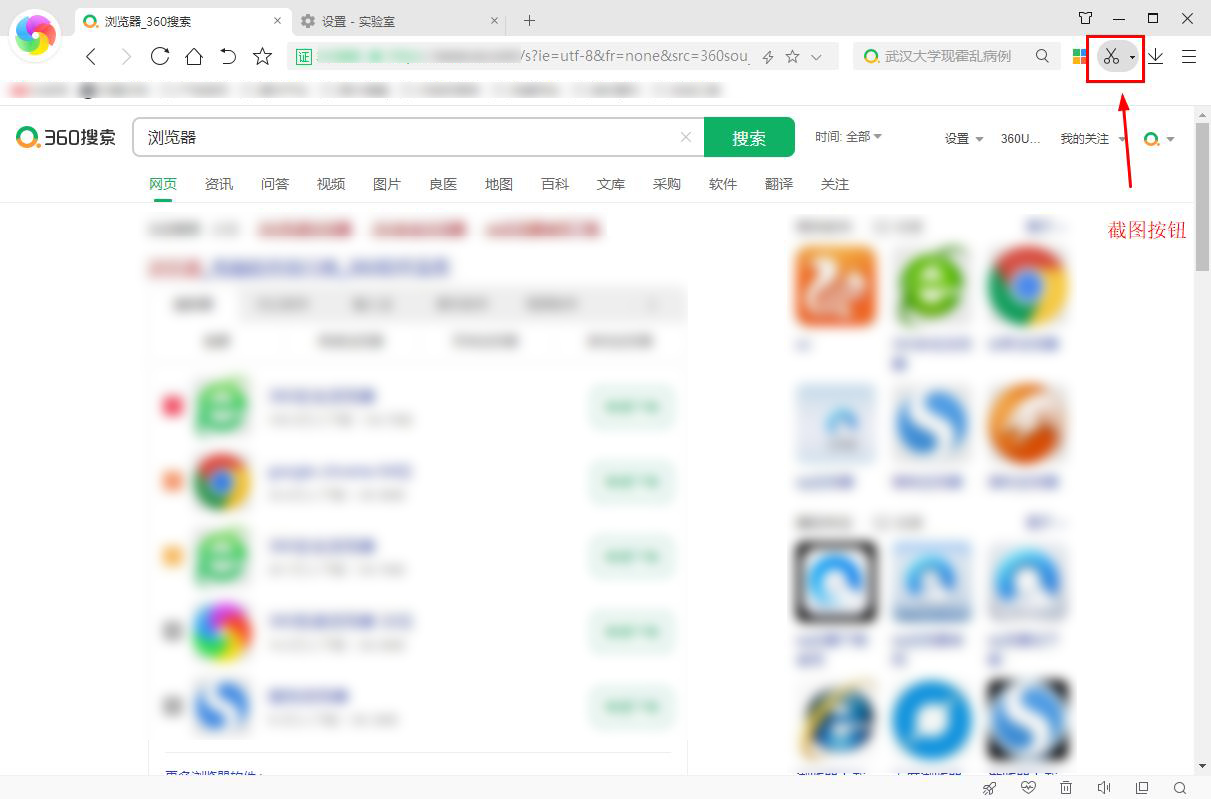Click the green 搜索 search button
Screen dimensions: 1211x799
(749, 137)
